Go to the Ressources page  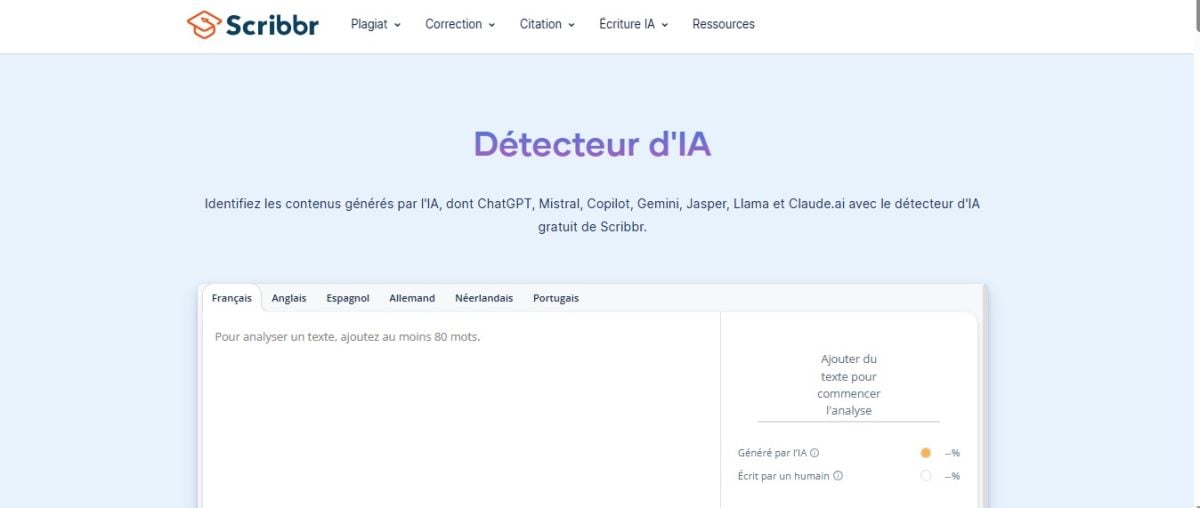point(723,24)
